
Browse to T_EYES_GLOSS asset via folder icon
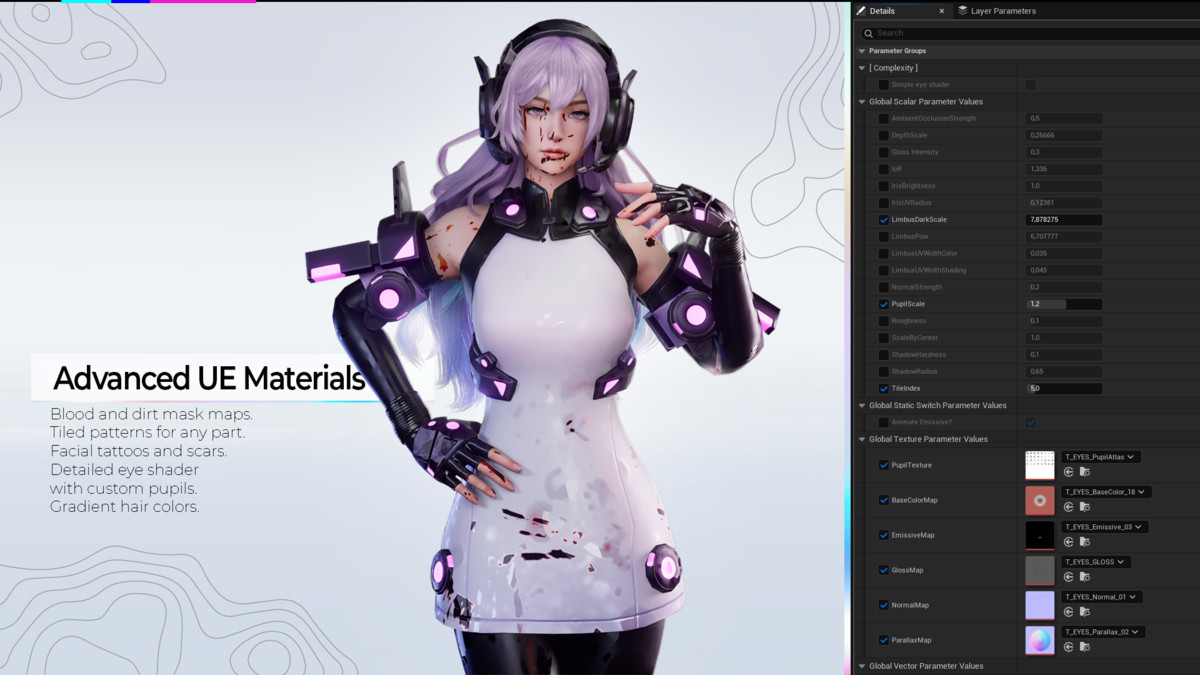coord(1084,576)
